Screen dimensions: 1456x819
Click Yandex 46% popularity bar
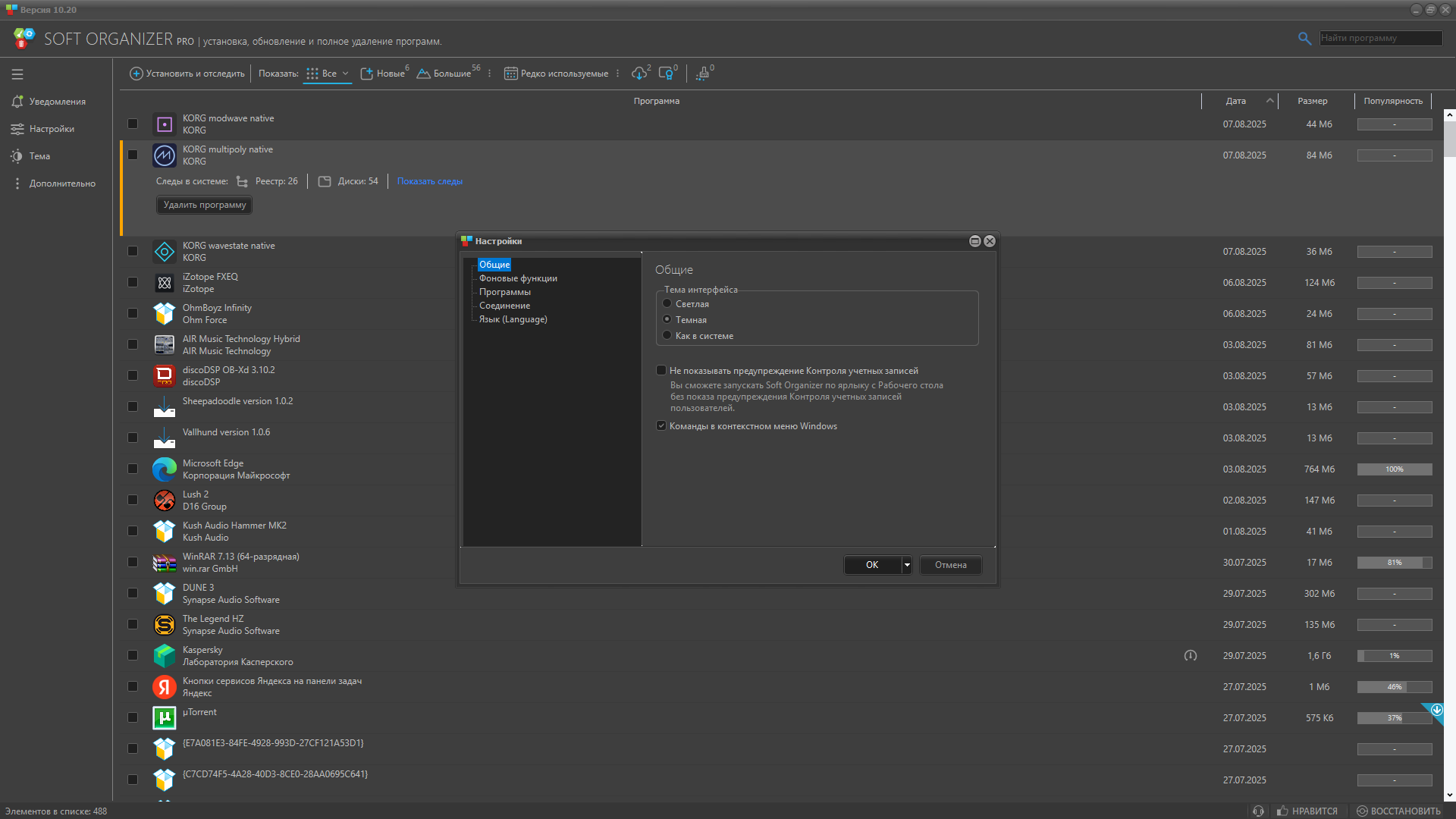pos(1395,687)
